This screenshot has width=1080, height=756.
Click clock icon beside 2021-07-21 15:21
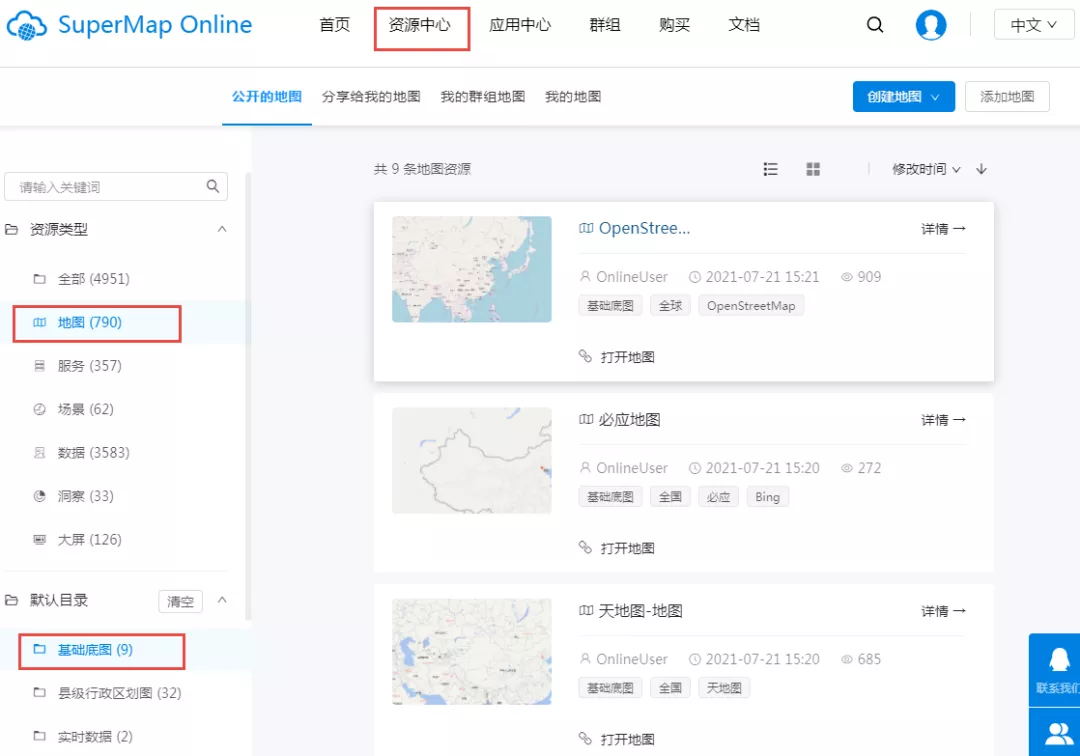point(695,277)
